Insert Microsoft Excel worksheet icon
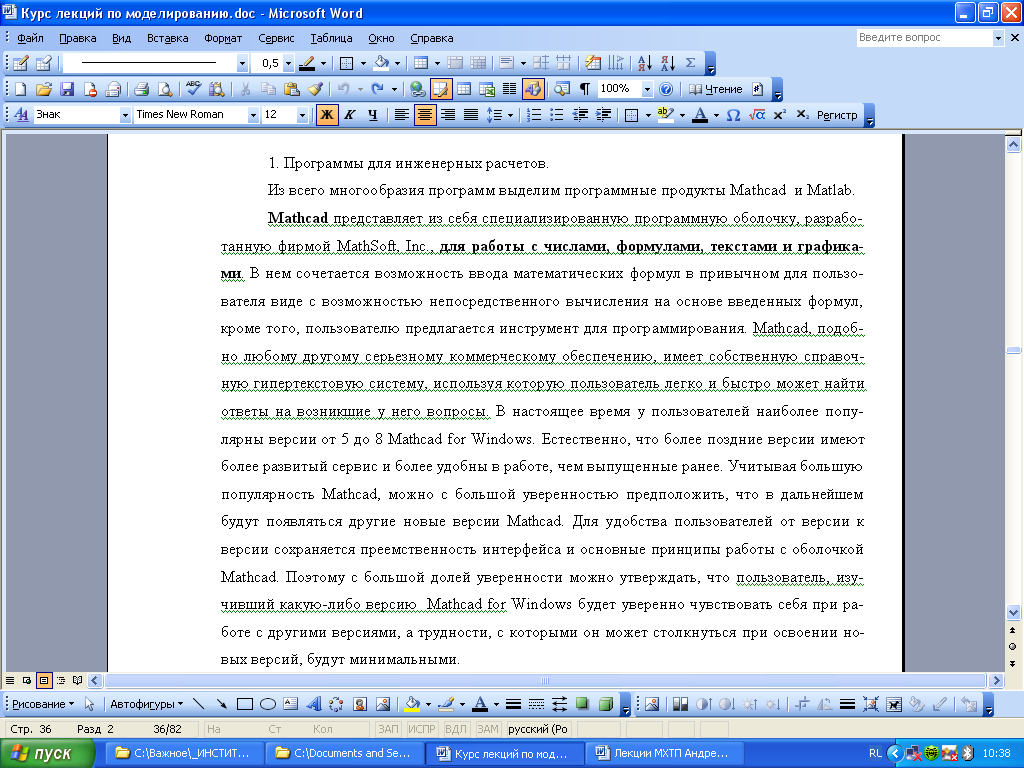The image size is (1024, 768). (487, 89)
